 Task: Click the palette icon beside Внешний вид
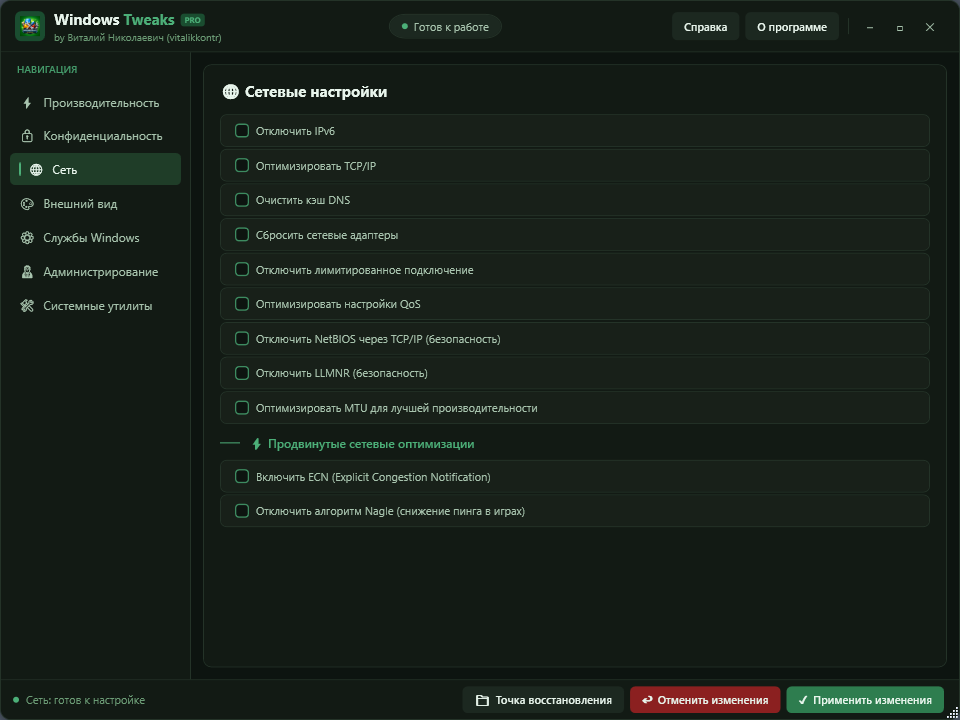tap(27, 204)
